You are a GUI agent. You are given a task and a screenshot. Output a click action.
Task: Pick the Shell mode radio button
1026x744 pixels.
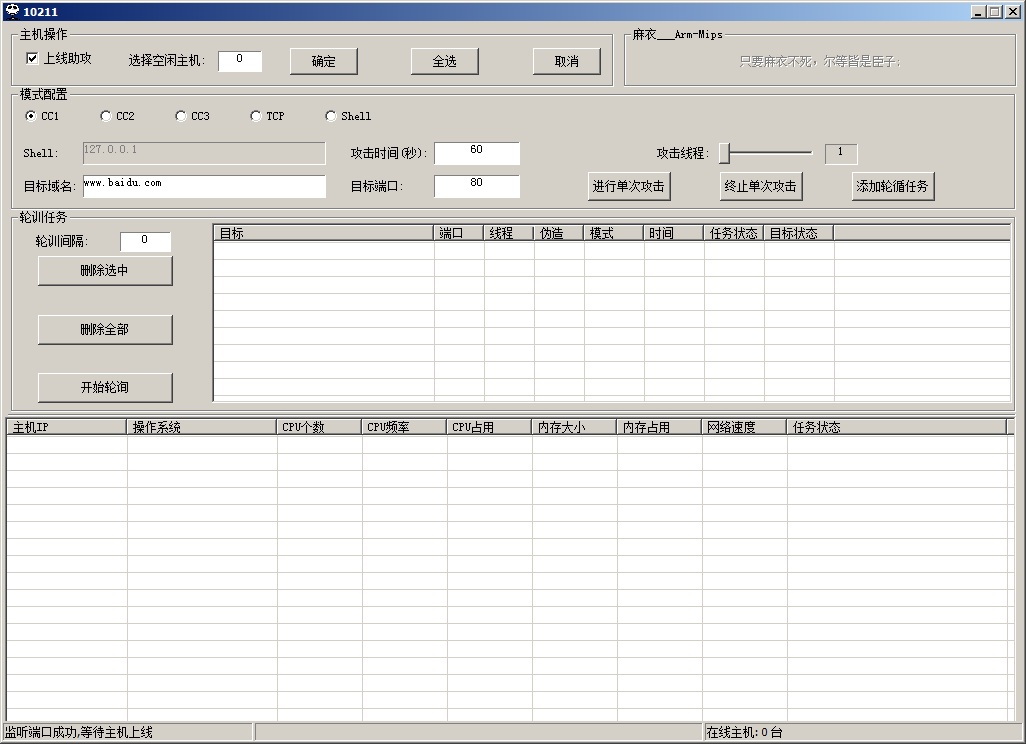tap(331, 116)
